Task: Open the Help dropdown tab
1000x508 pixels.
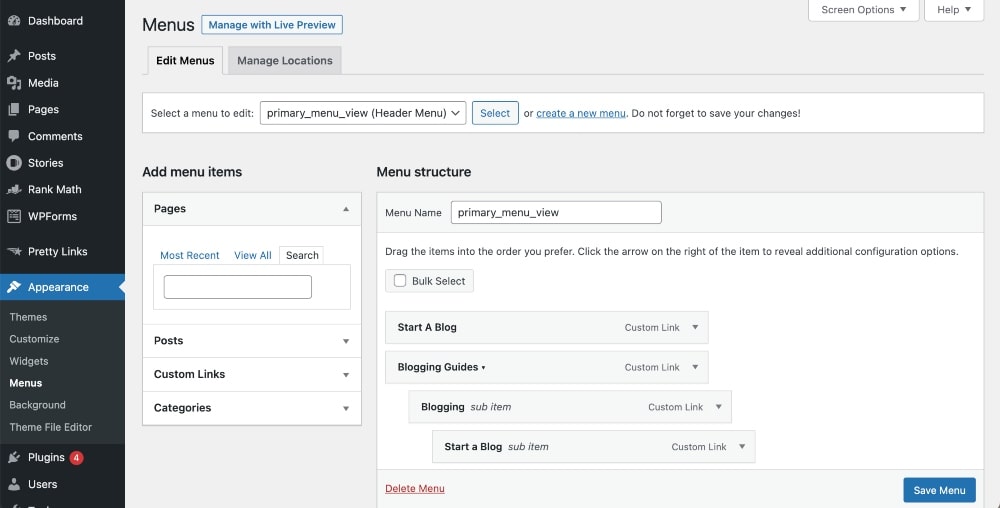Action: tap(954, 10)
